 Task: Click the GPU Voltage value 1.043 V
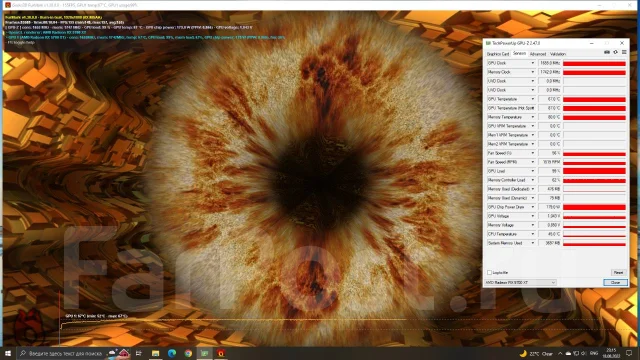550,216
